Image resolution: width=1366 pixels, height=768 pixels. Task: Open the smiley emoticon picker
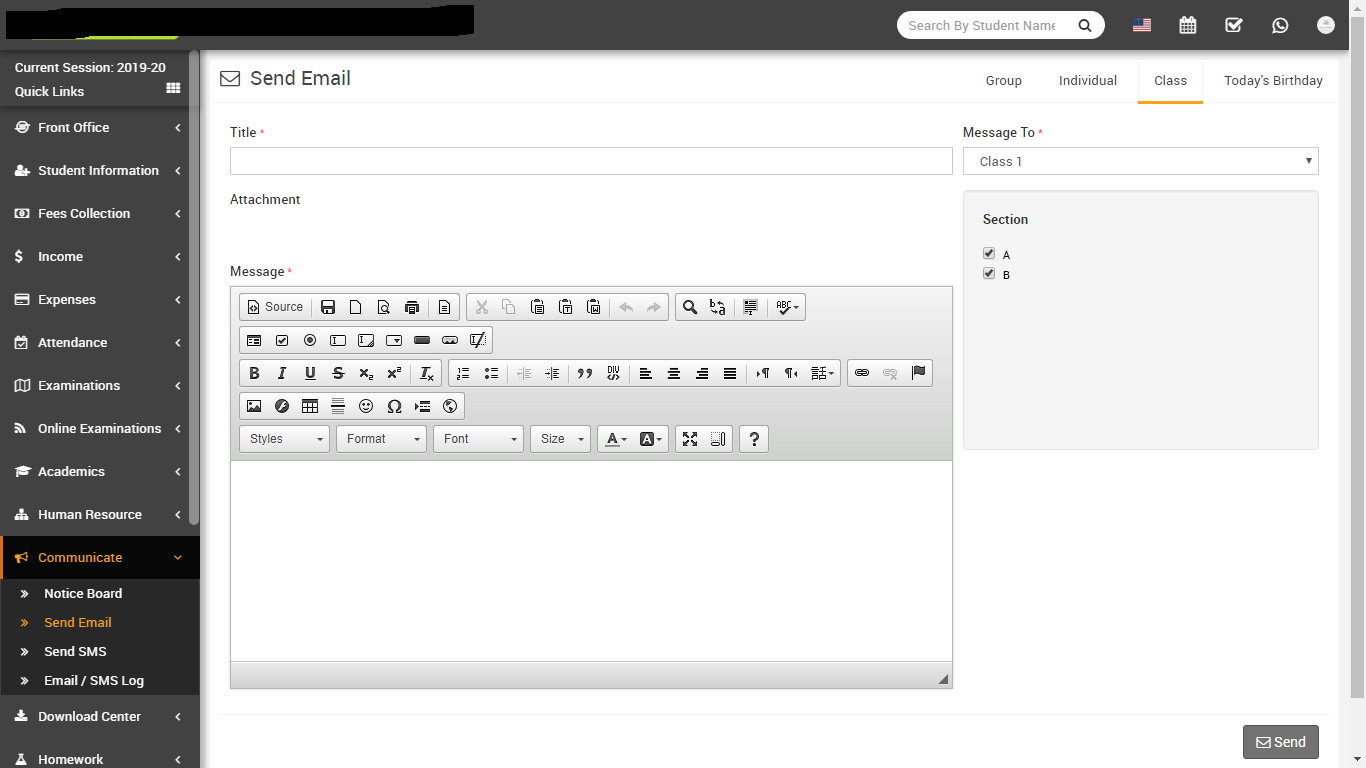click(366, 406)
